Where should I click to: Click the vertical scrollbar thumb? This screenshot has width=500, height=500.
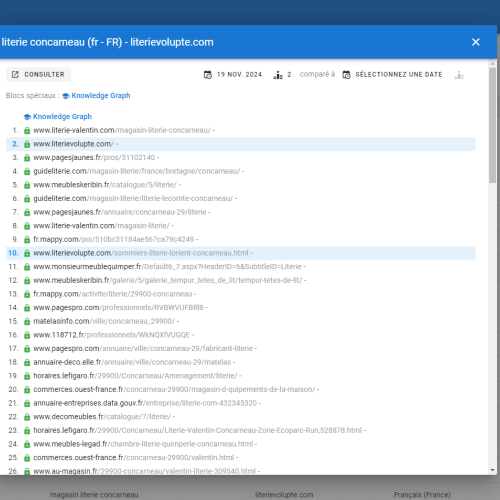[493, 125]
